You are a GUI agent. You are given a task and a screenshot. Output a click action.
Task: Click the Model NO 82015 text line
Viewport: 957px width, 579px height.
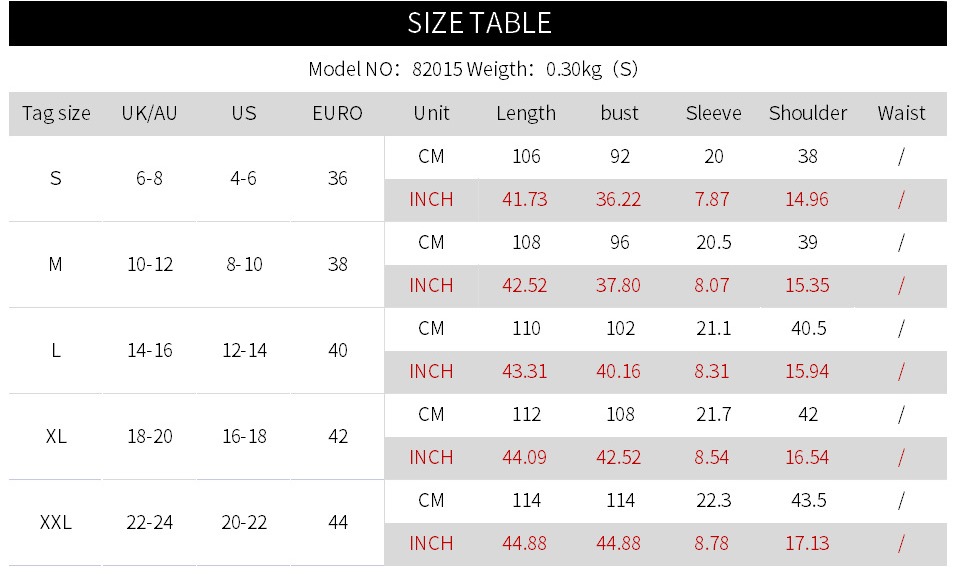coord(473,69)
